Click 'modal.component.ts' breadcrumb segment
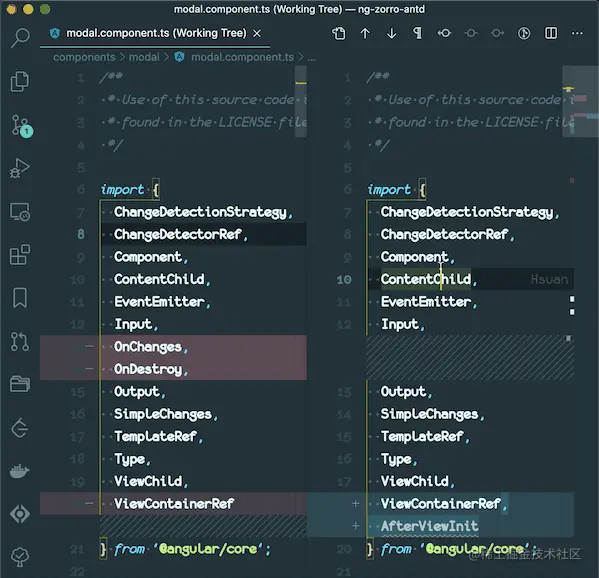Viewport: 599px width, 578px height. (x=242, y=57)
